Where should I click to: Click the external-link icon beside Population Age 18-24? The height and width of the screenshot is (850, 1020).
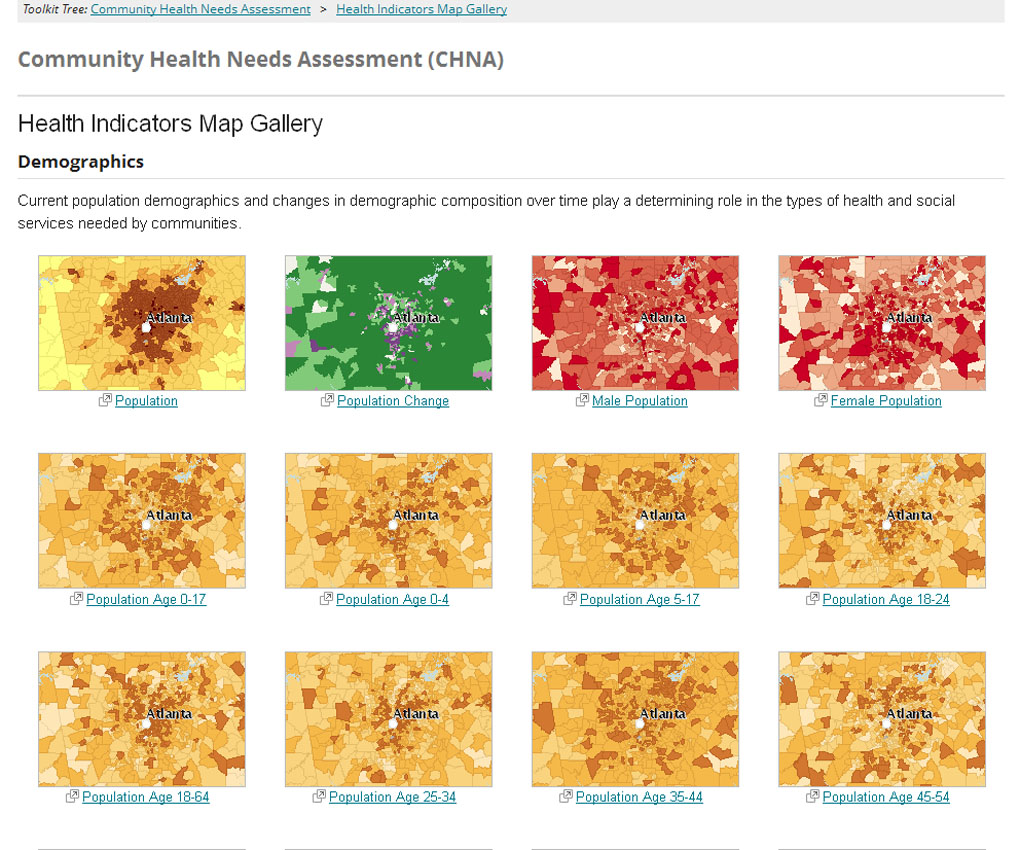tap(811, 599)
